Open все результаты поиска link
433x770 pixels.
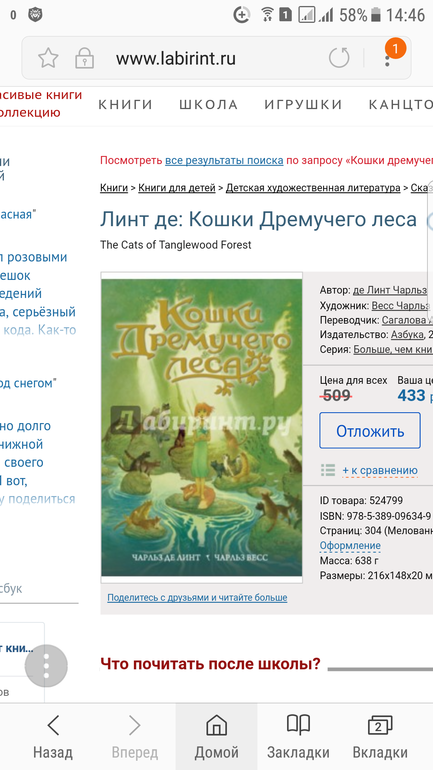pos(224,161)
